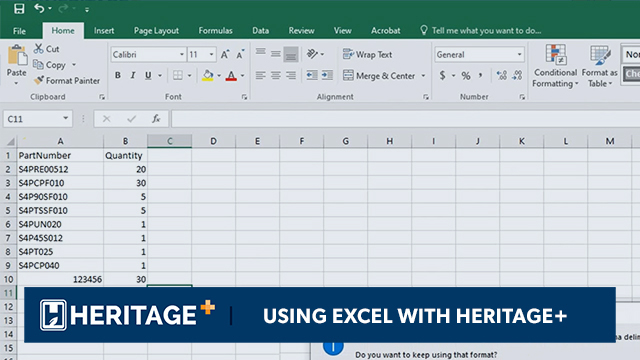Screen dimensions: 640x360
Task: Undo the last action
Action: 39,8
